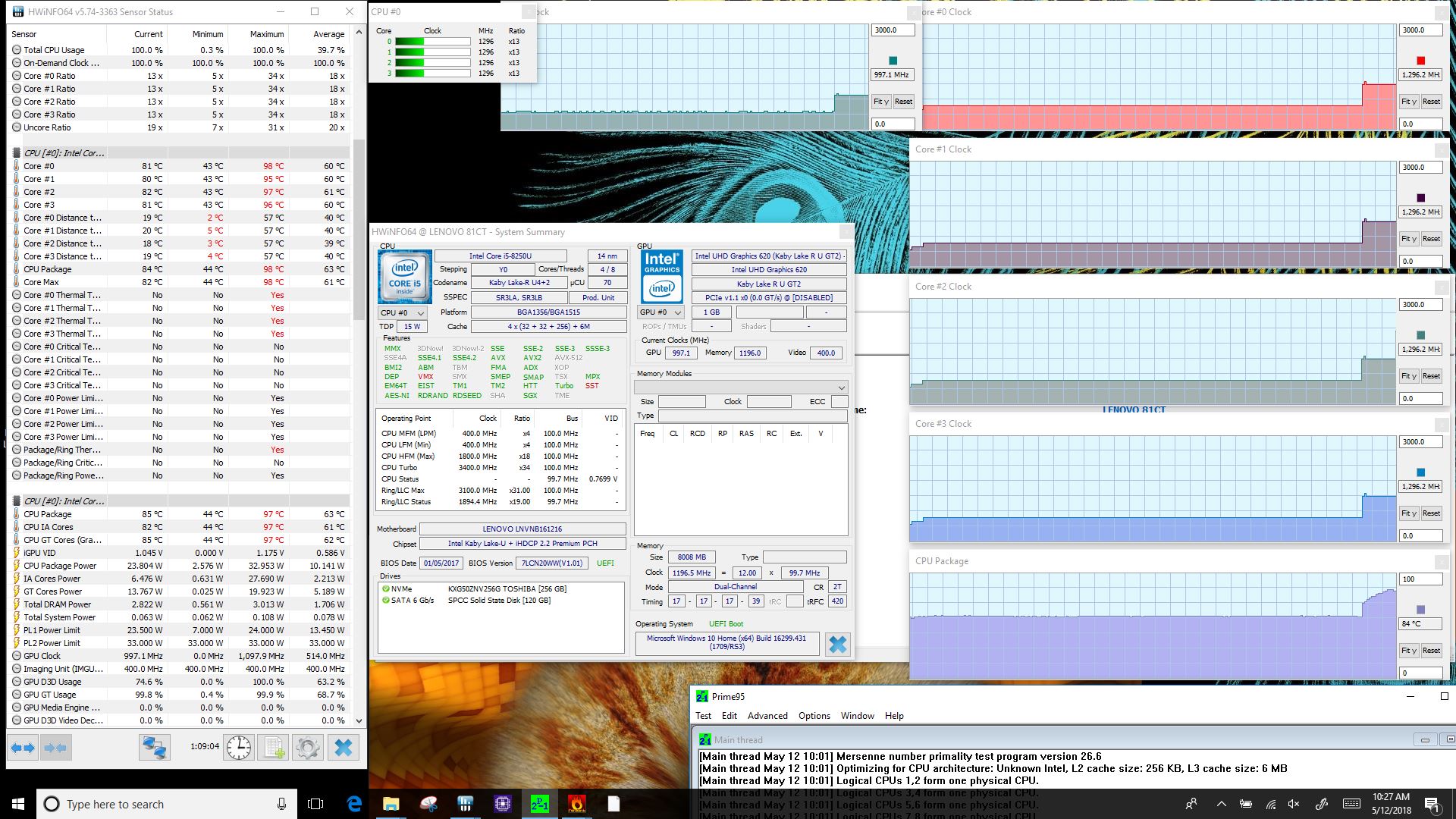The height and width of the screenshot is (819, 1456).
Task: Pick blue swatch in Core #3 Clock graph
Action: 1420,472
